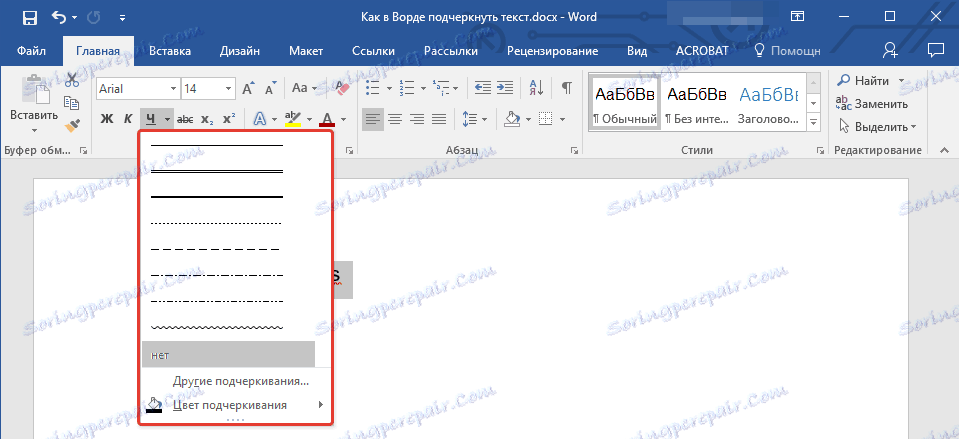Sort text А-Я icon
Viewport: 959px width, 439px height.
(x=536, y=88)
